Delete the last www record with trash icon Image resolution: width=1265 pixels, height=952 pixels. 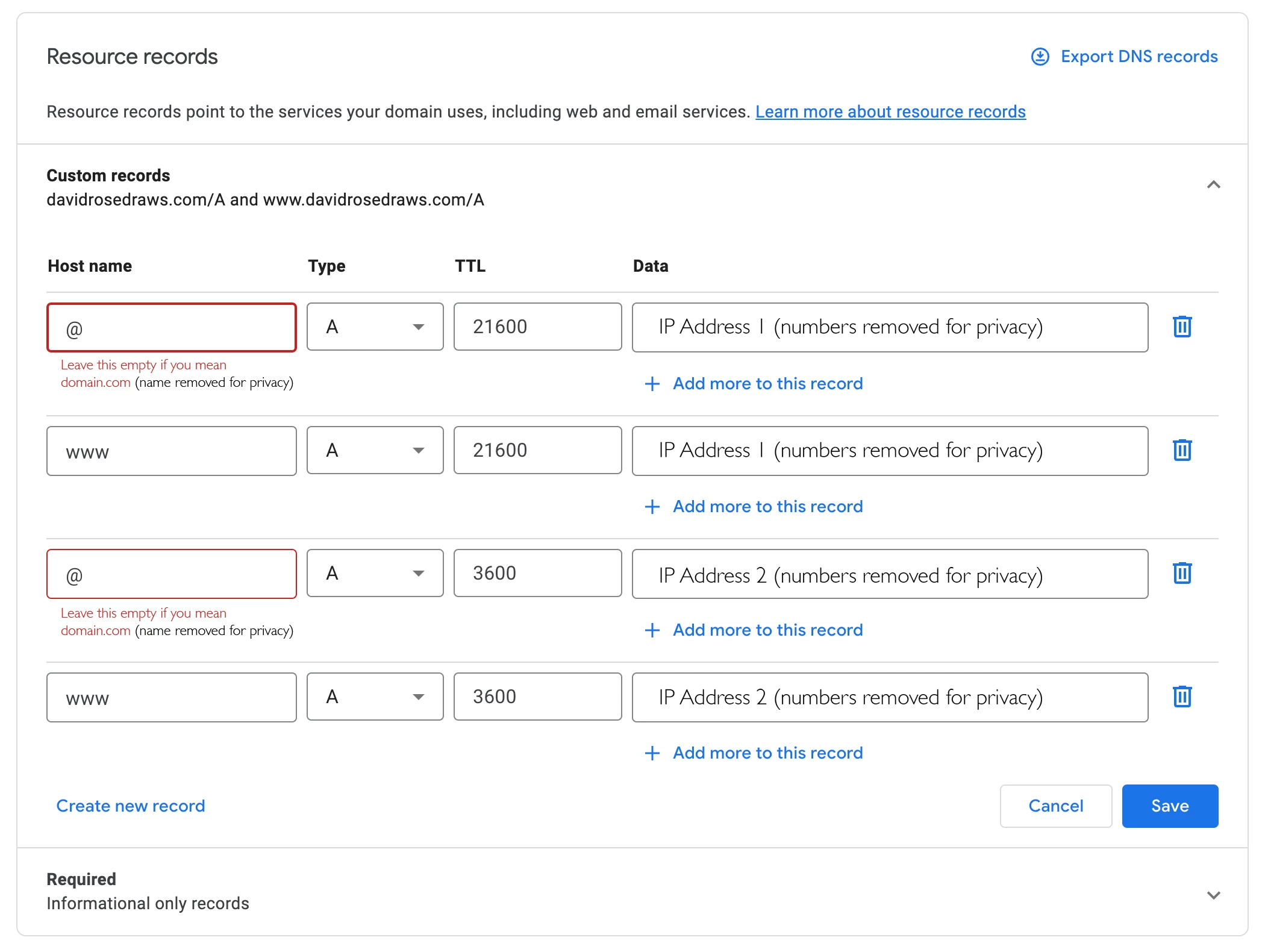click(x=1182, y=697)
